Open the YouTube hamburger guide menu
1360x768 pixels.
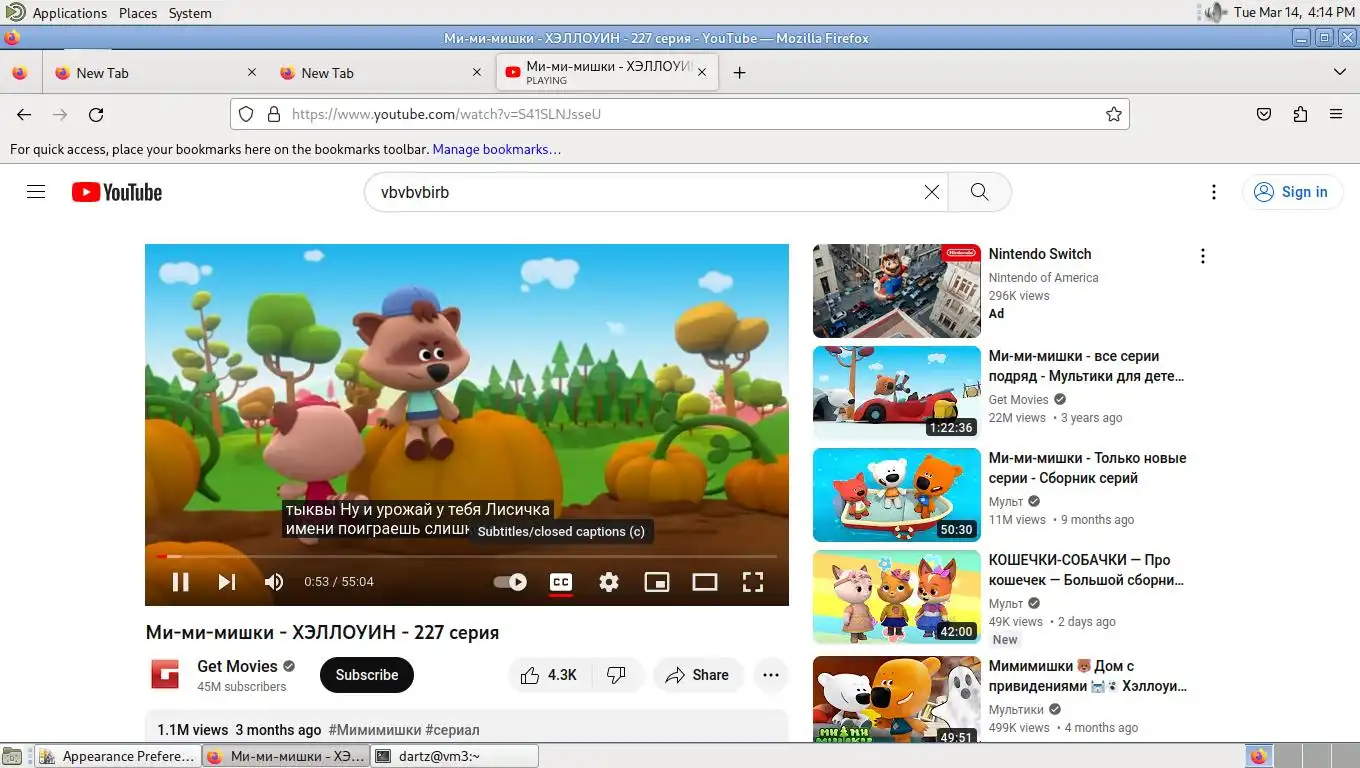click(36, 192)
